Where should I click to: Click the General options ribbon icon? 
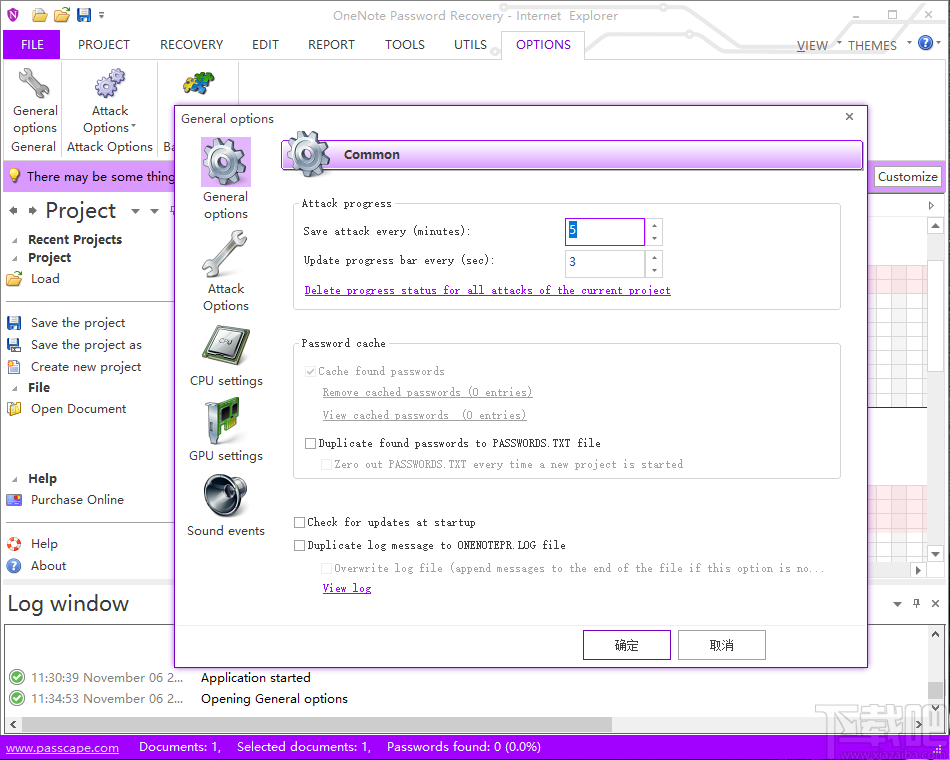(34, 95)
